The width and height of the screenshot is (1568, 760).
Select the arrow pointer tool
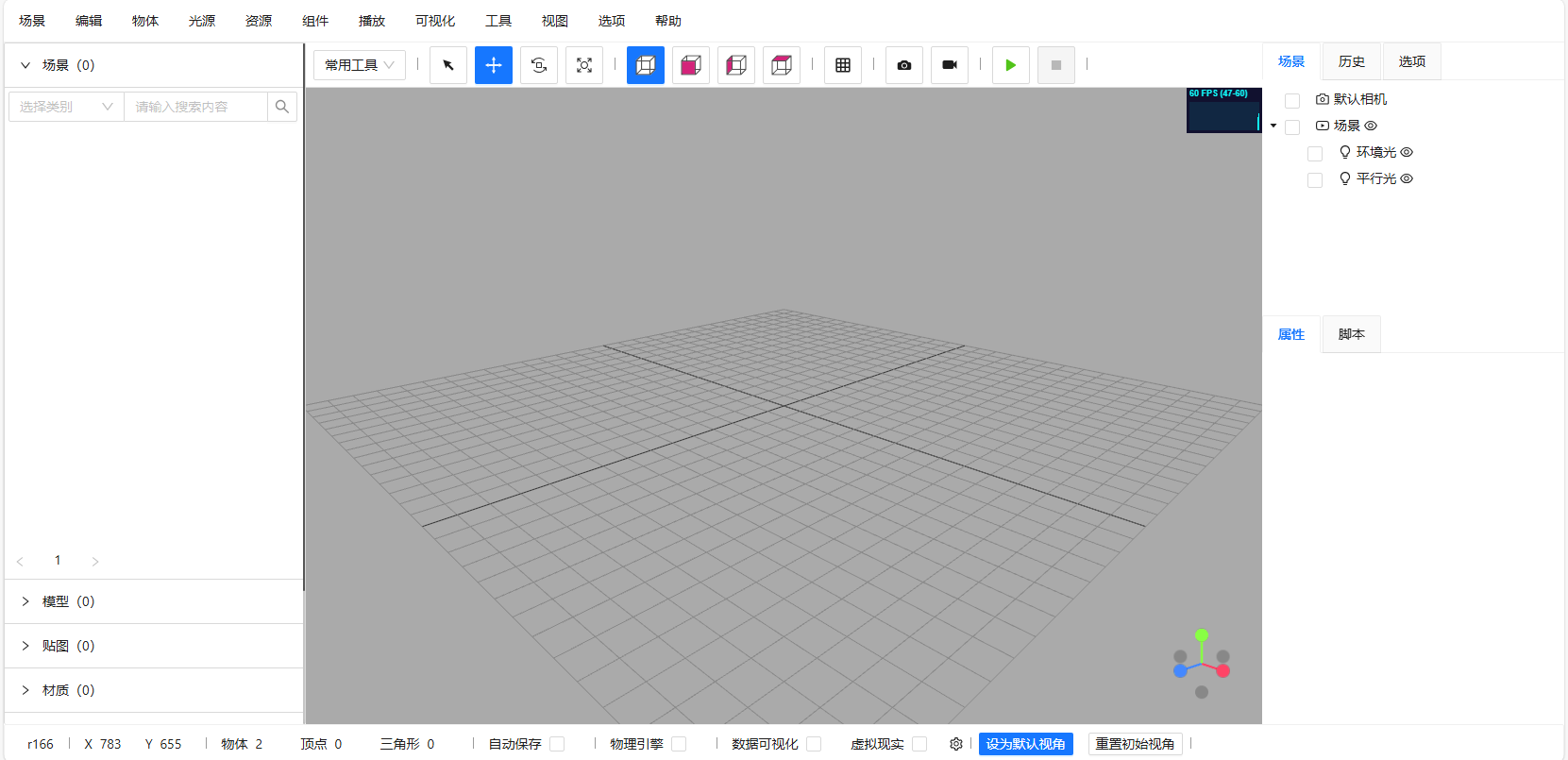click(x=448, y=65)
